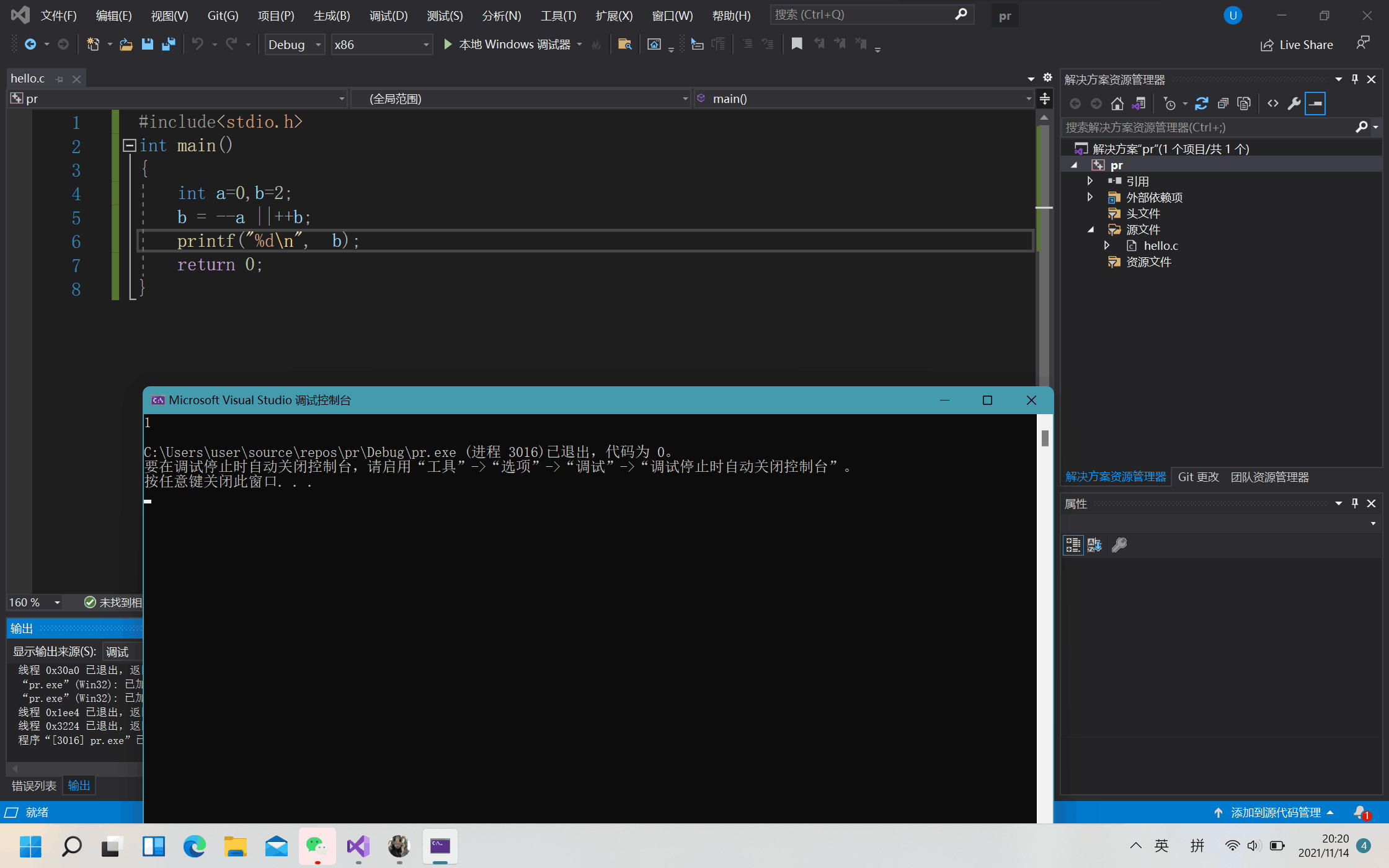Toggle a bookmark on the current line
The width and height of the screenshot is (1389, 868).
[x=797, y=44]
